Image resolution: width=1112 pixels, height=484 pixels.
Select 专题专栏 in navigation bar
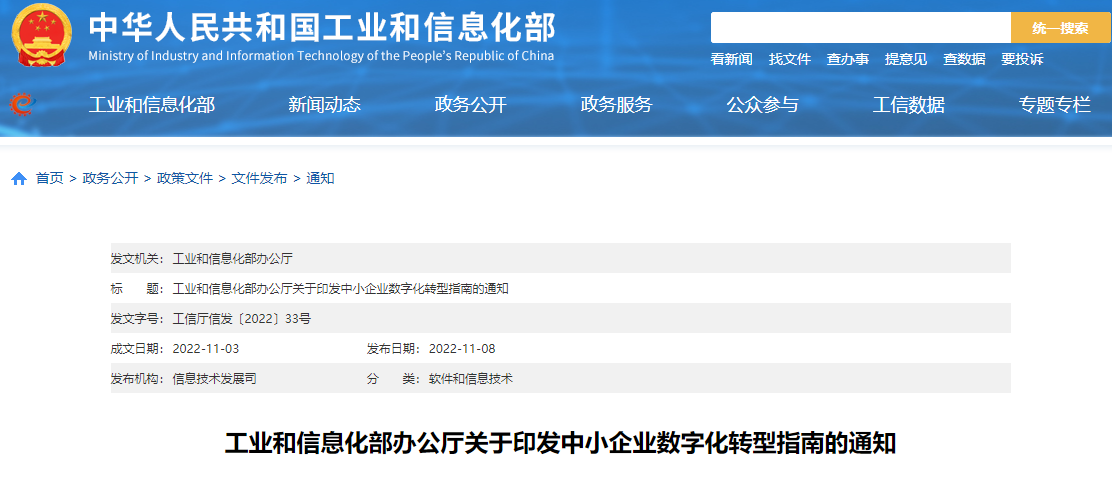click(1054, 104)
